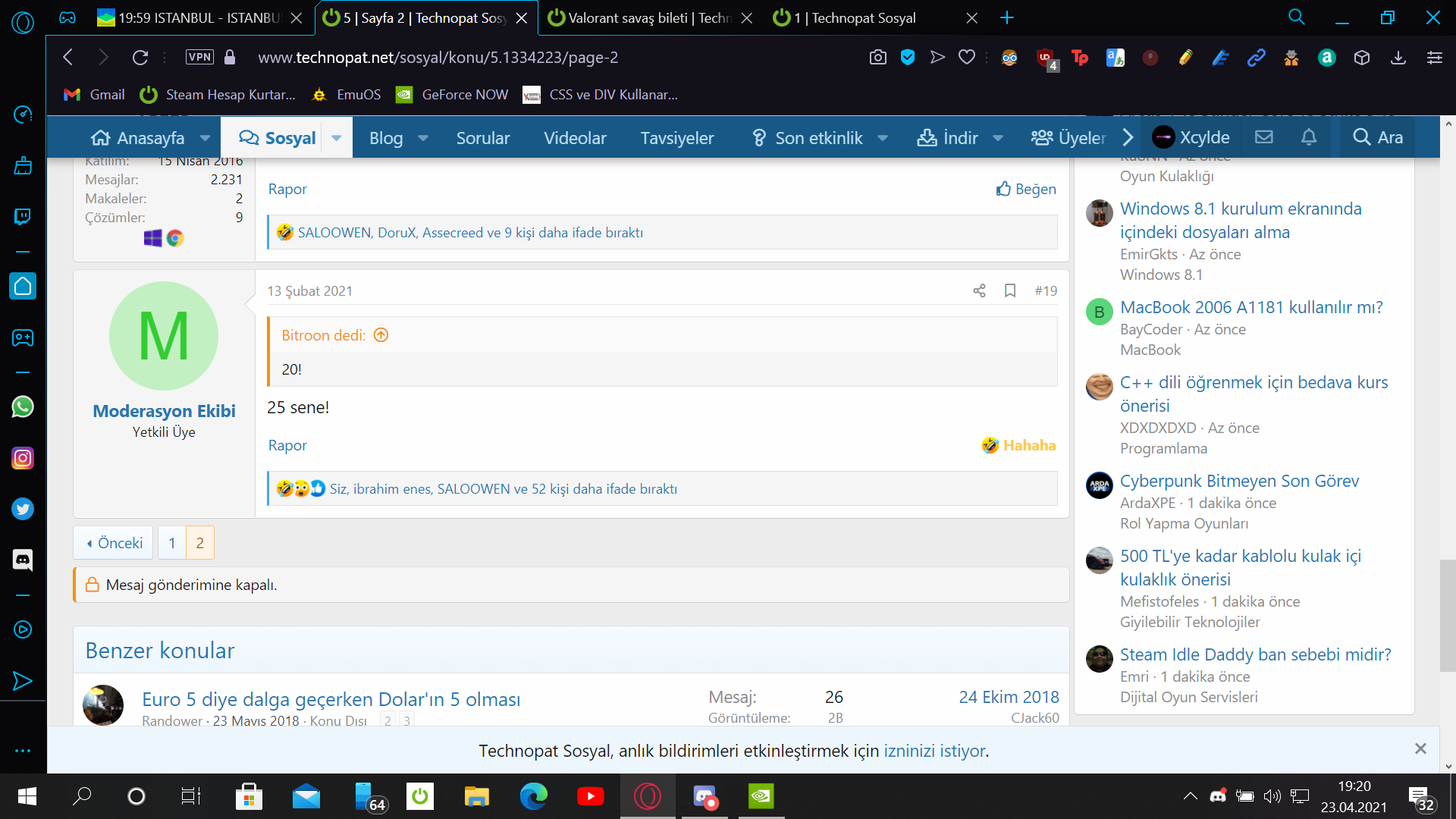Open the Sorular menu item

point(482,138)
